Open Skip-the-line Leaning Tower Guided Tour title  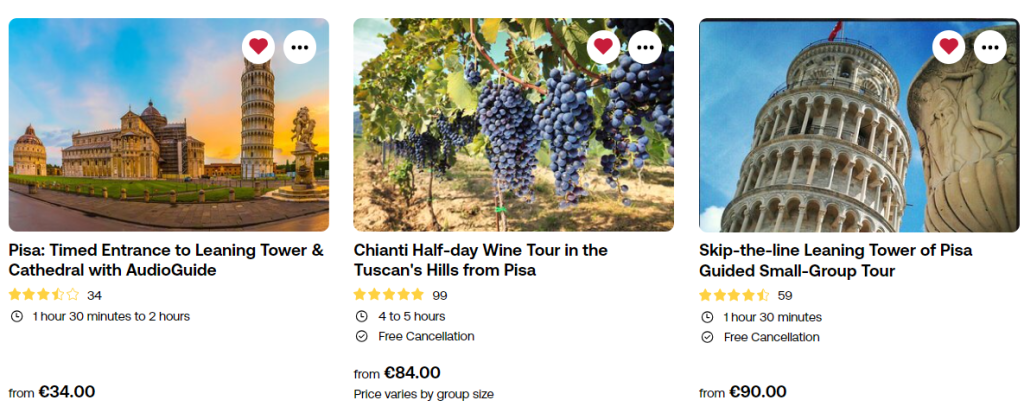click(x=835, y=260)
